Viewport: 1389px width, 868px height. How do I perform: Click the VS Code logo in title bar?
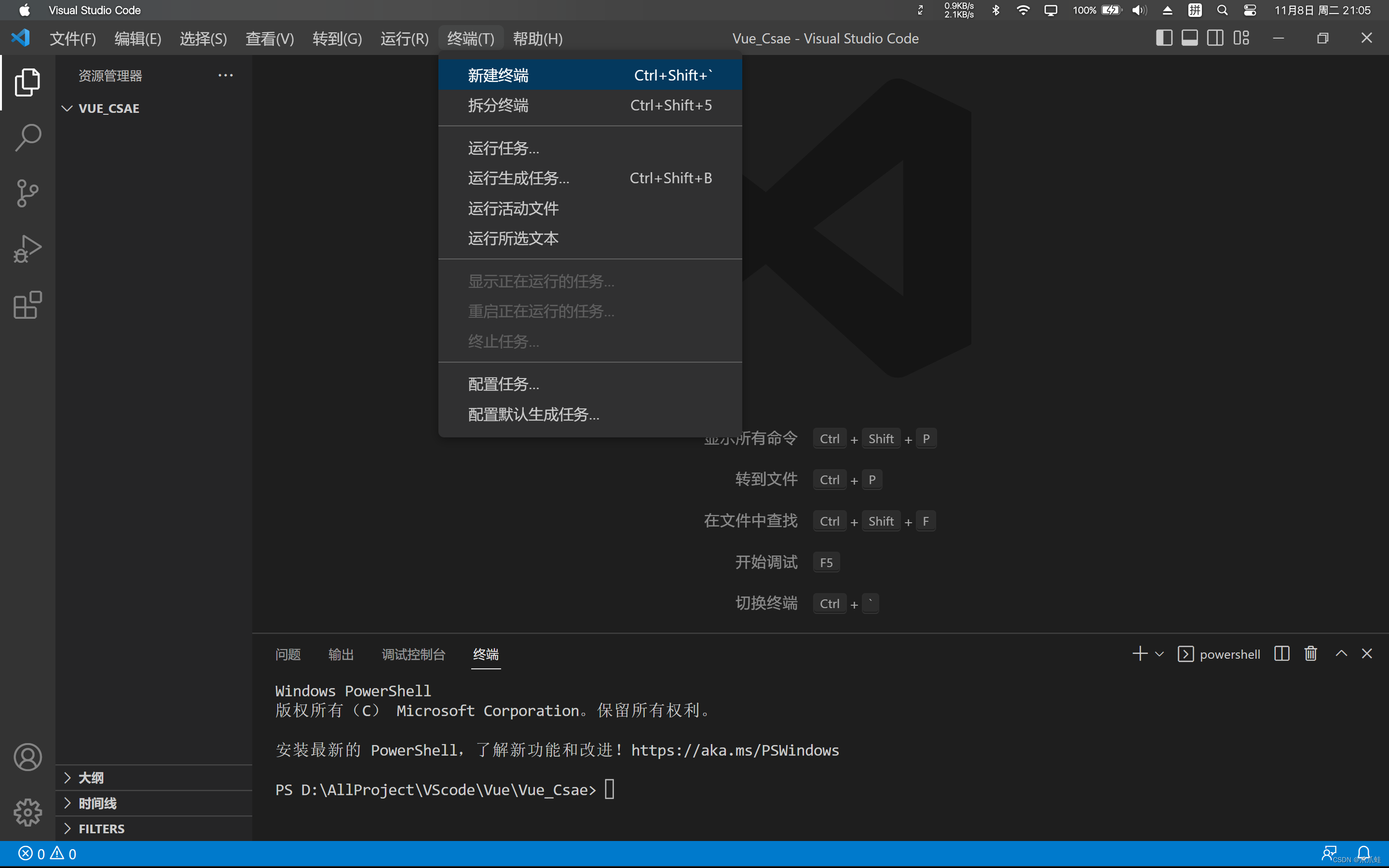click(x=21, y=38)
